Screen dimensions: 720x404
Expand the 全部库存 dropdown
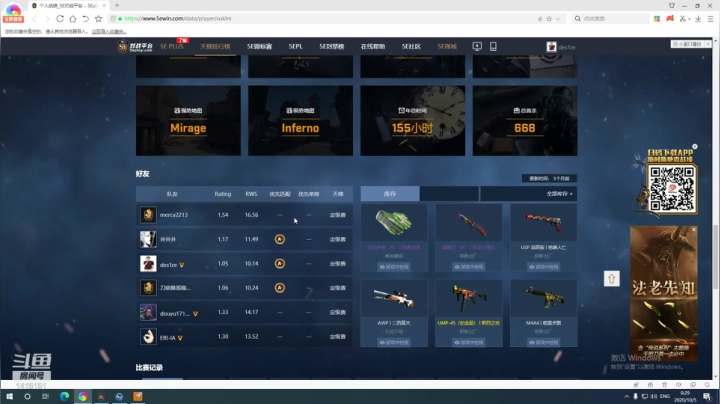[x=559, y=194]
